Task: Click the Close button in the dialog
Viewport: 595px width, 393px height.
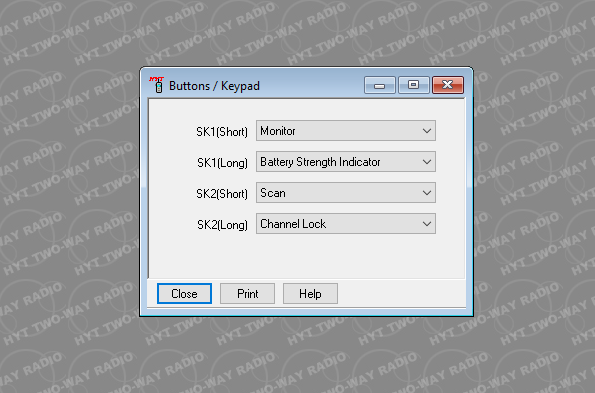Action: (184, 294)
